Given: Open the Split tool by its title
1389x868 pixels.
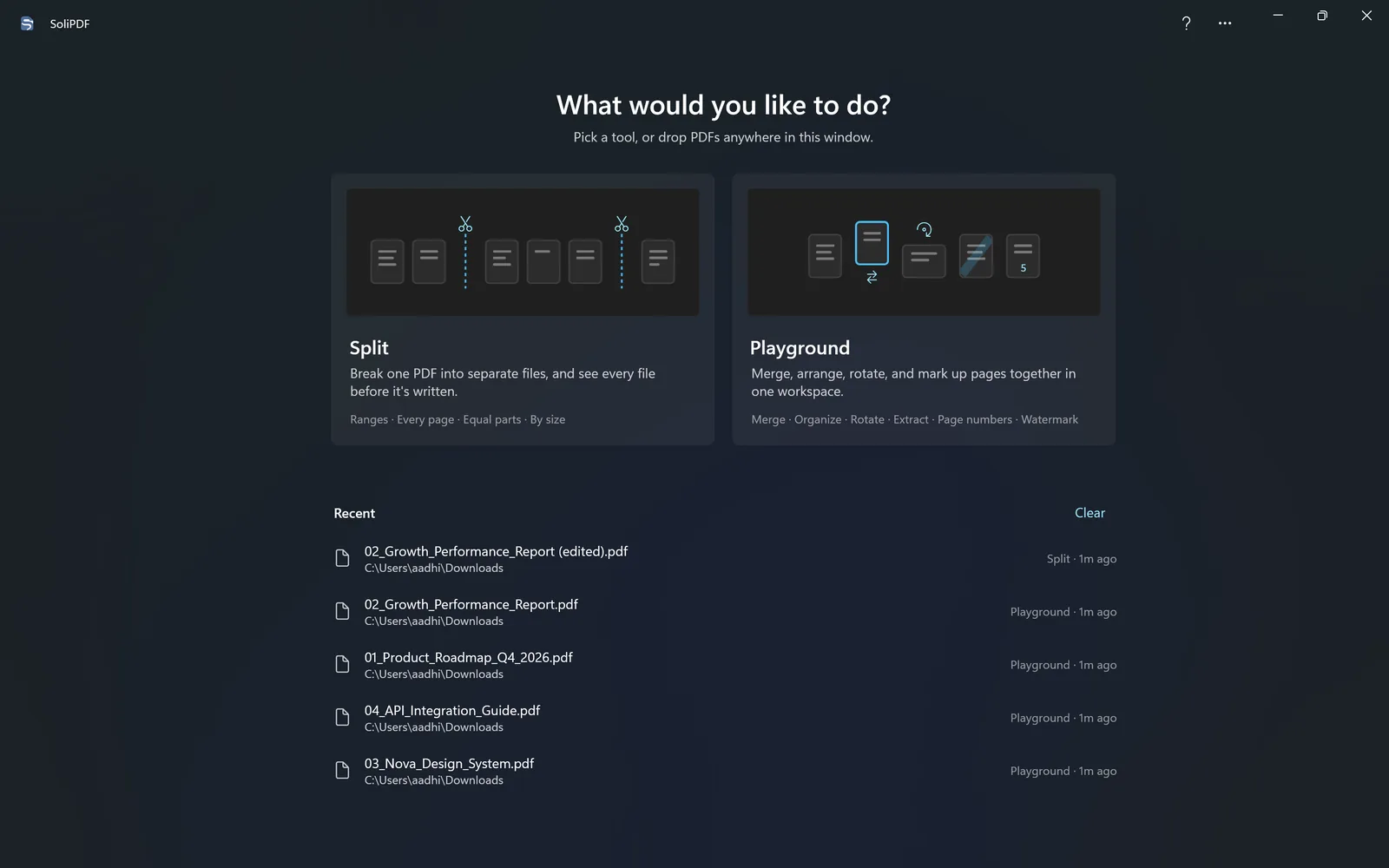Looking at the screenshot, I should tap(369, 348).
